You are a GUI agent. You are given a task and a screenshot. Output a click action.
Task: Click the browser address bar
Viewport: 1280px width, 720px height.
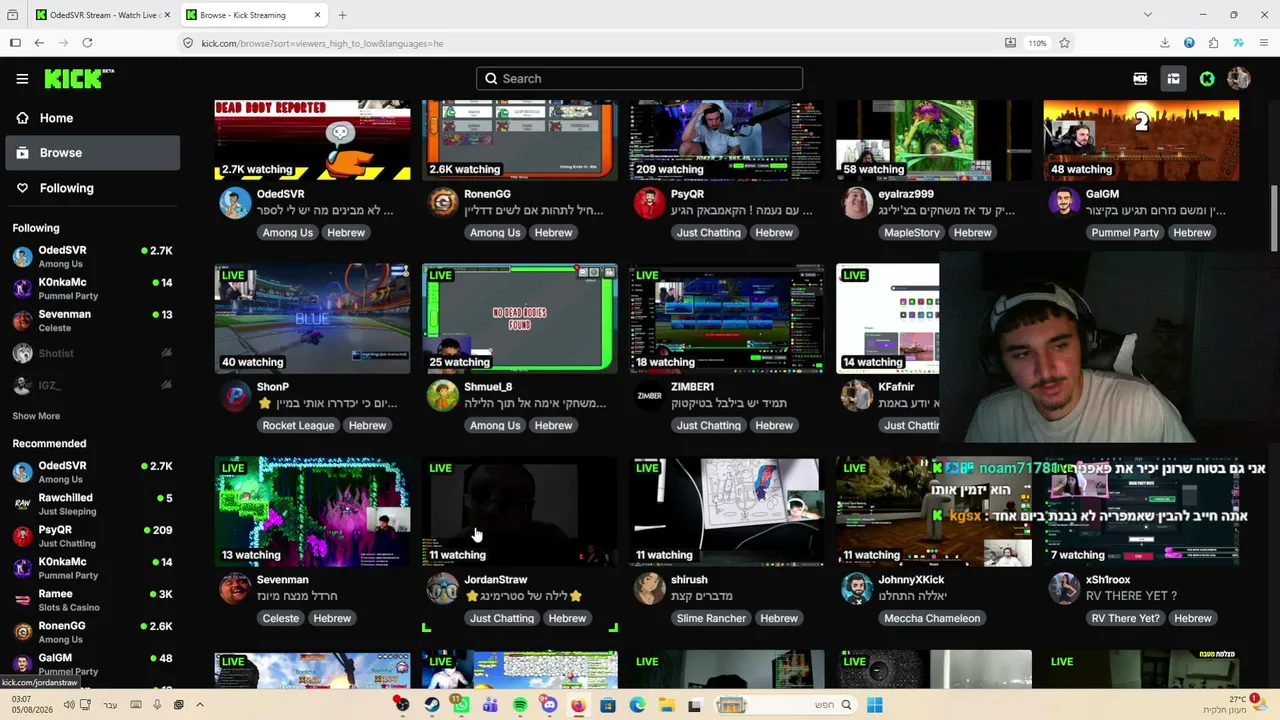(x=590, y=43)
